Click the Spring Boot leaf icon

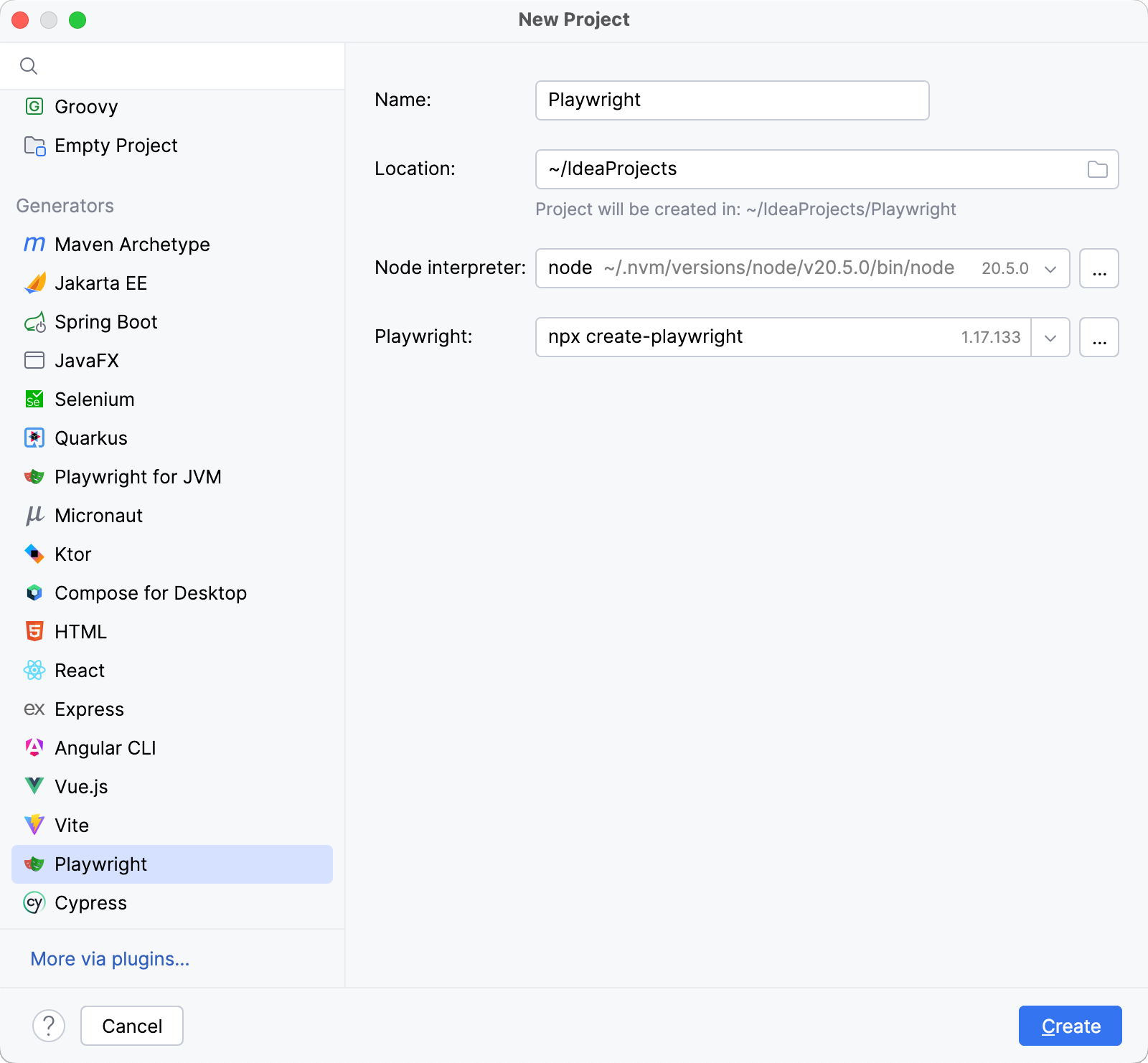pyautogui.click(x=34, y=323)
